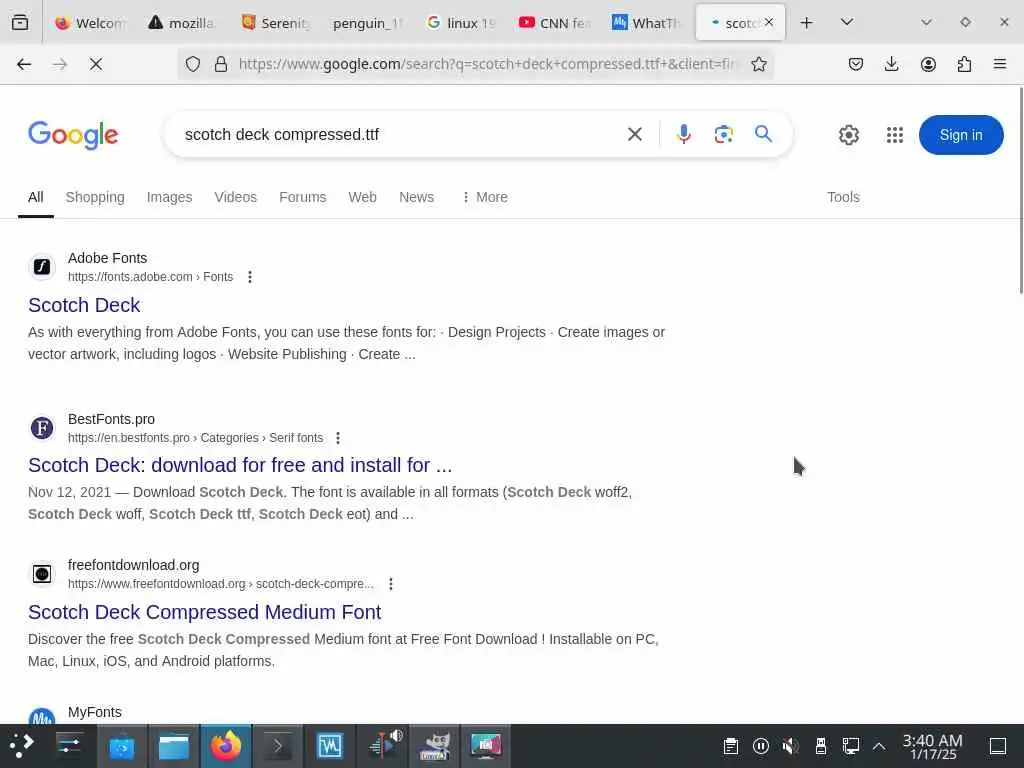Switch to linux Google tab
Screen dimensions: 1024x768
(460, 23)
